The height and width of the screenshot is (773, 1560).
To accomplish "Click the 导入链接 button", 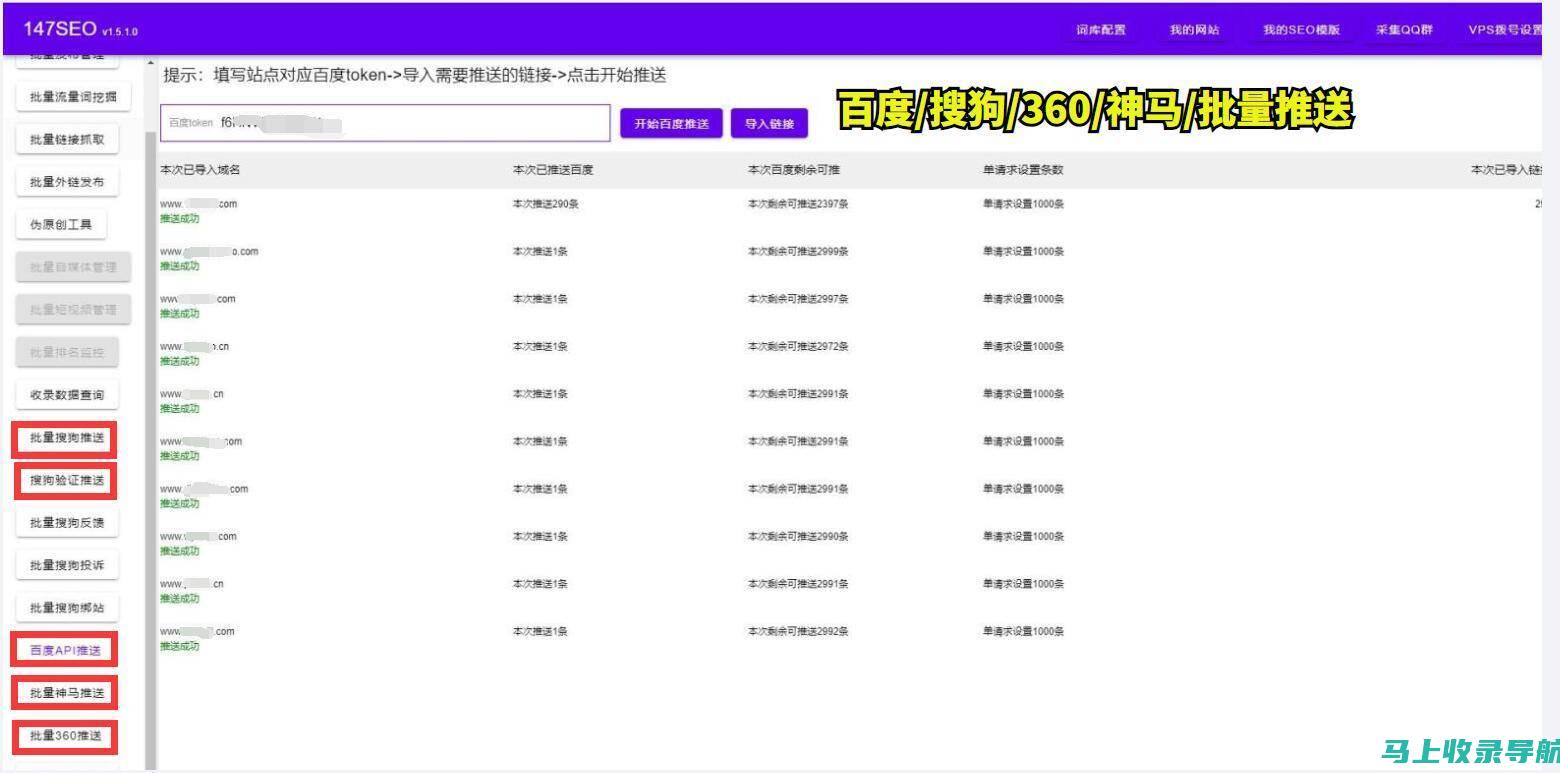I will (x=769, y=124).
